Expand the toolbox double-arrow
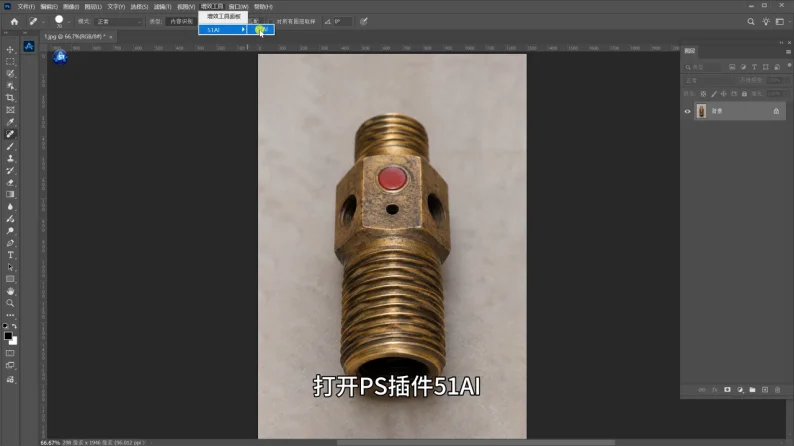This screenshot has width=794, height=447. coord(6,32)
